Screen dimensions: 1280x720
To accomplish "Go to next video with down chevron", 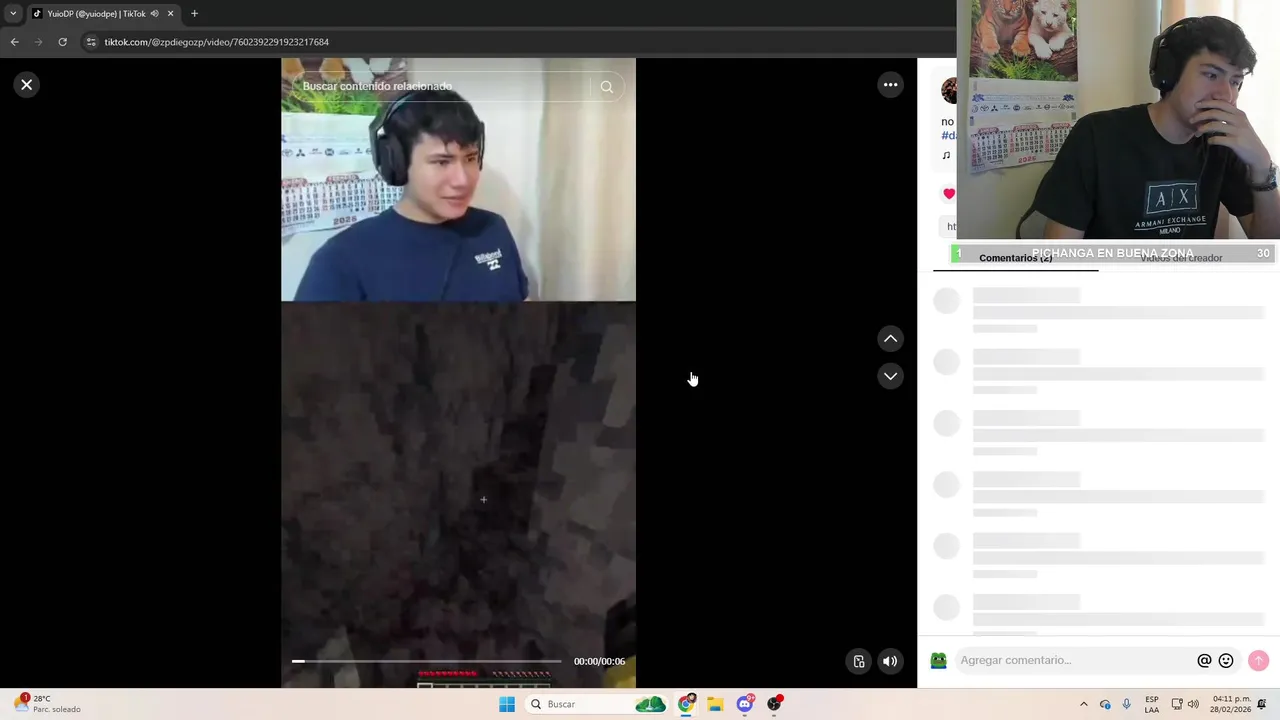I will coord(890,376).
